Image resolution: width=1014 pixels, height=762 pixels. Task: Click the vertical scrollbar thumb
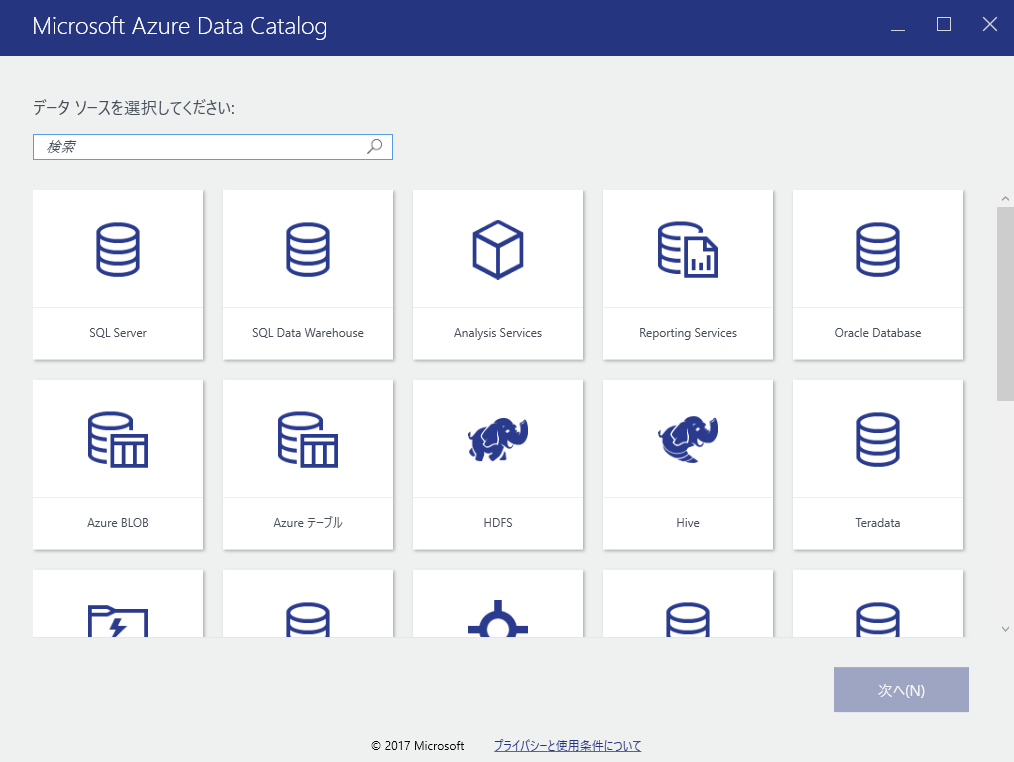(1005, 304)
